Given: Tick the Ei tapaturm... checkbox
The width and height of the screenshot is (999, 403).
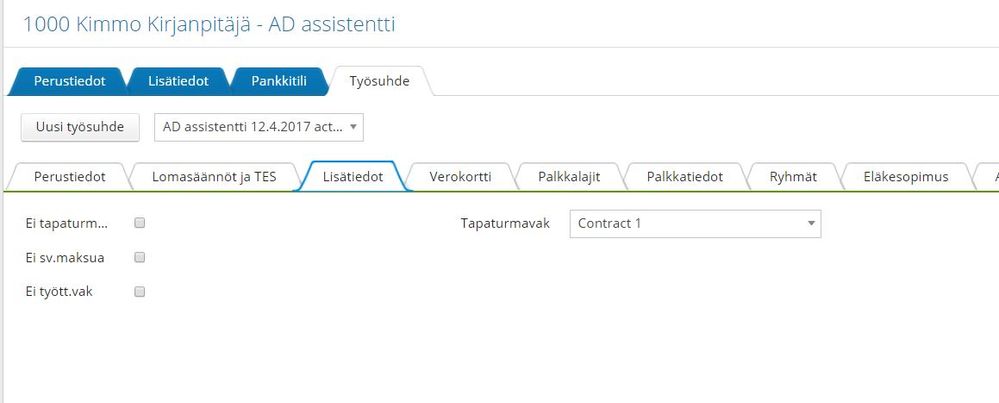Looking at the screenshot, I should tap(140, 224).
